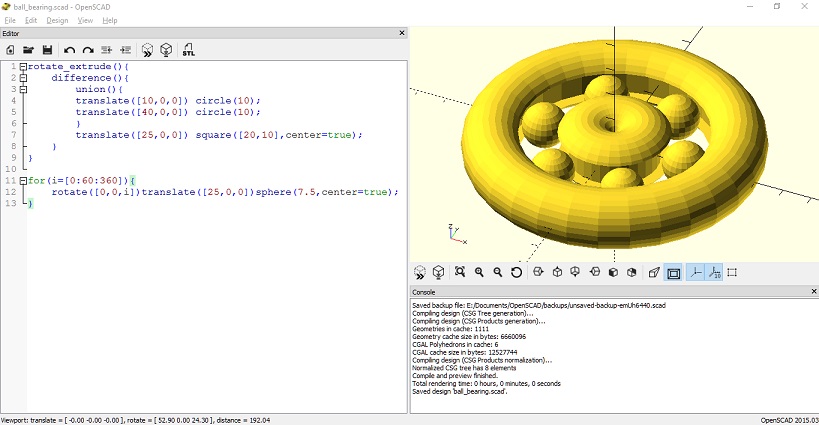Click 'OpenSCAD 2015.03' status text
The height and width of the screenshot is (425, 819).
[789, 420]
